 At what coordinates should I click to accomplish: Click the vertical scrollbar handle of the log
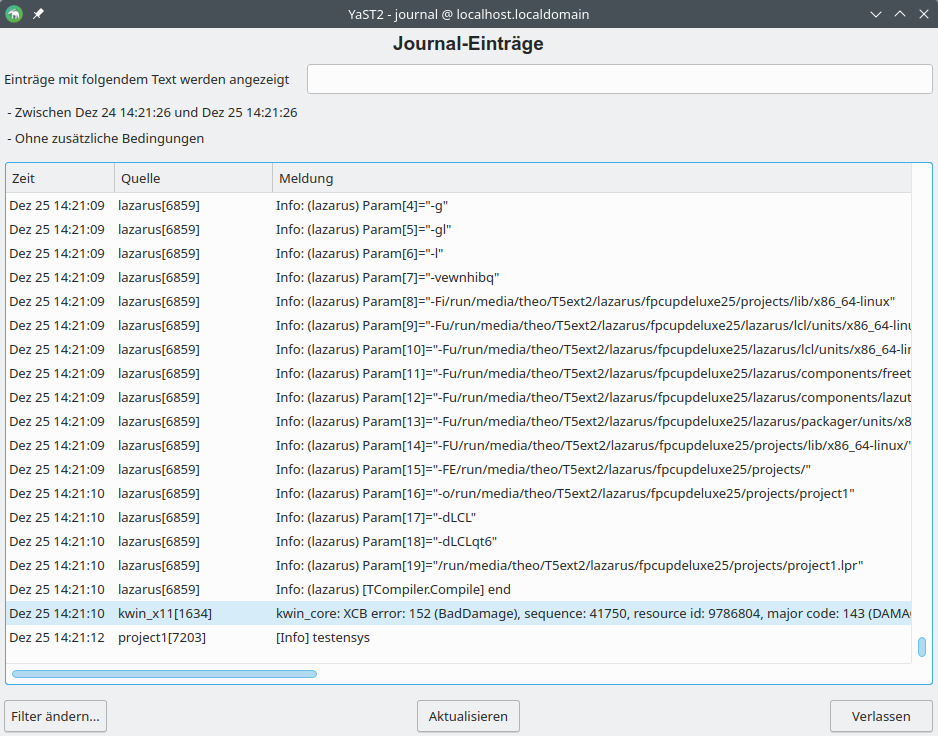[921, 647]
